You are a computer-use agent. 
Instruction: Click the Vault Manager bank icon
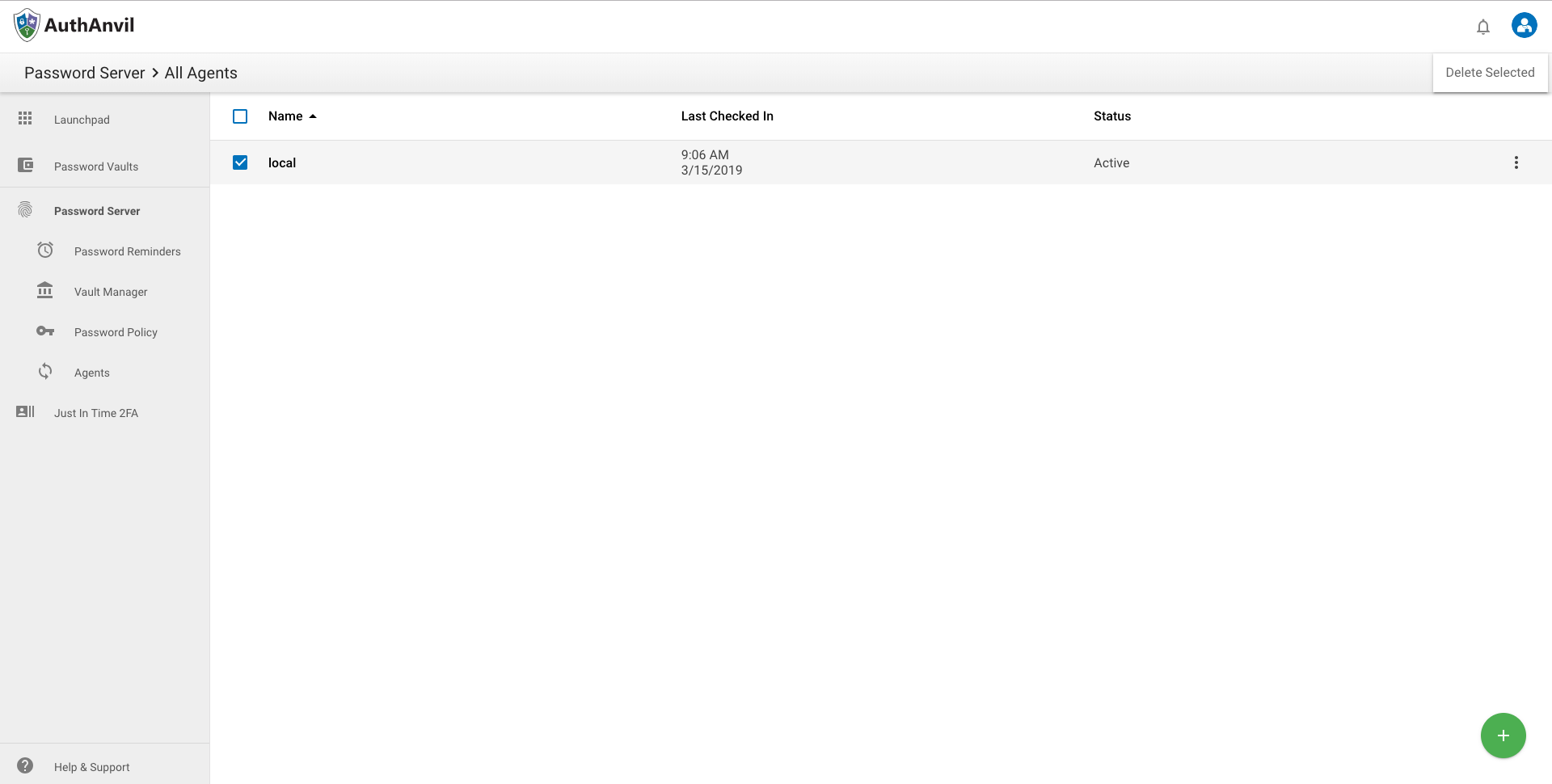coord(45,290)
